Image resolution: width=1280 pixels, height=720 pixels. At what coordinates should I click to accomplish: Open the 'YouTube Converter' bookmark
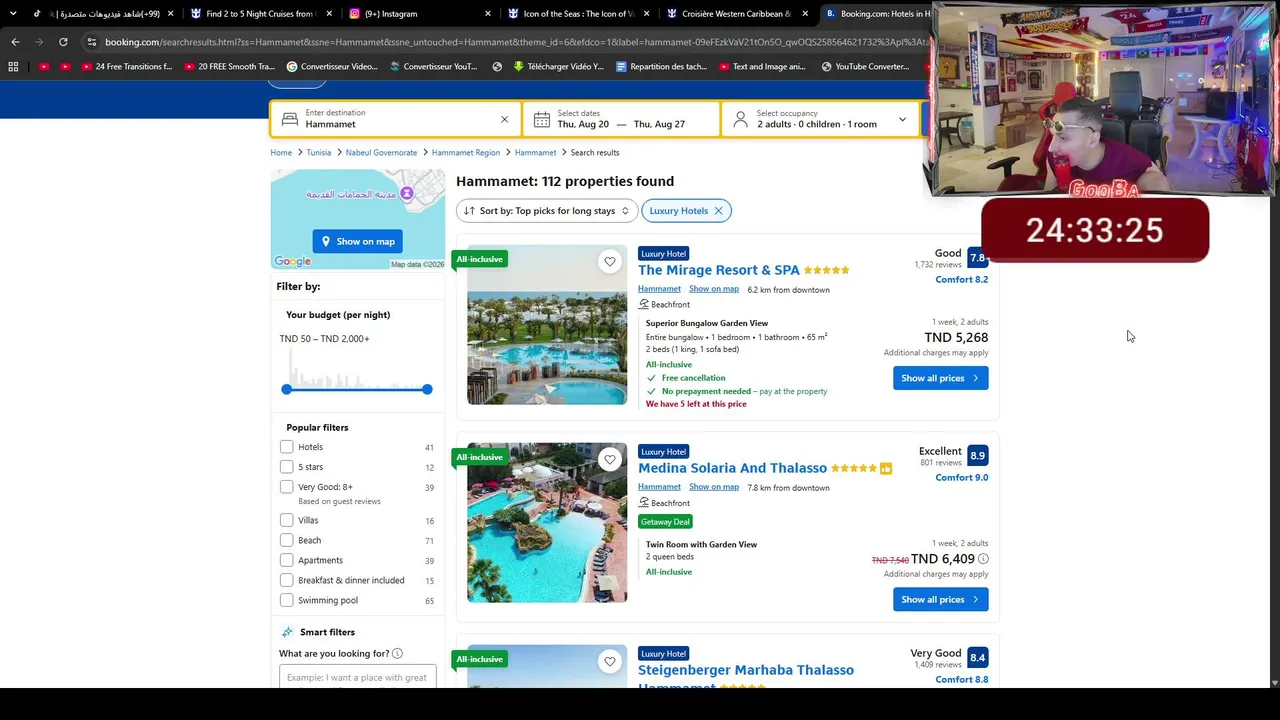[865, 67]
